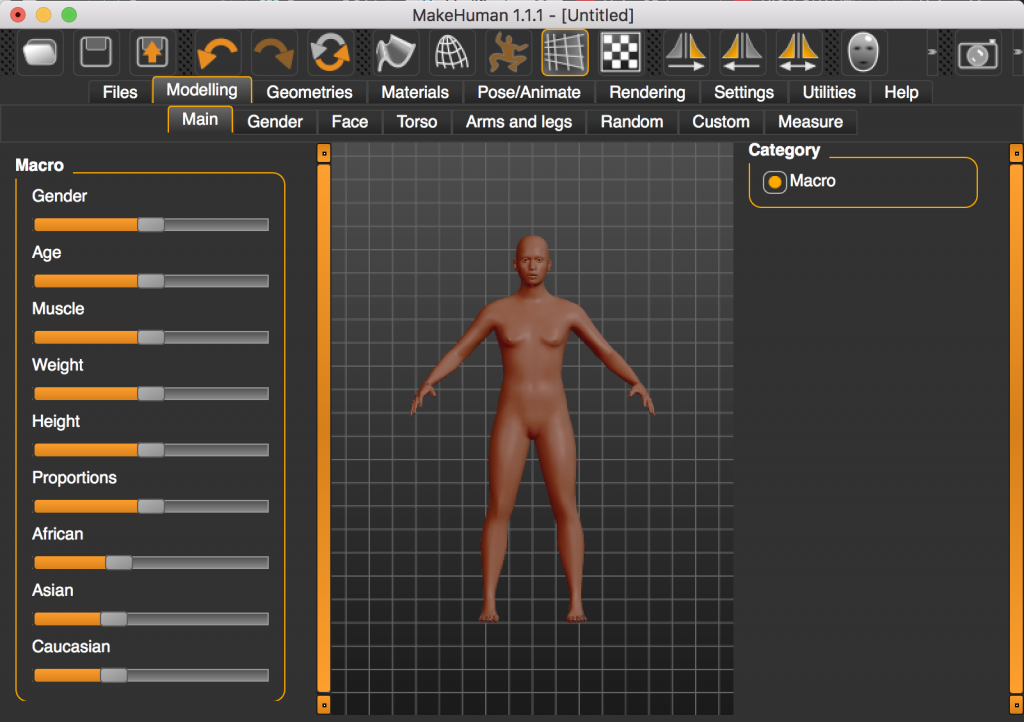Click the Gender slider handle
This screenshot has height=722, width=1024.
pos(151,225)
